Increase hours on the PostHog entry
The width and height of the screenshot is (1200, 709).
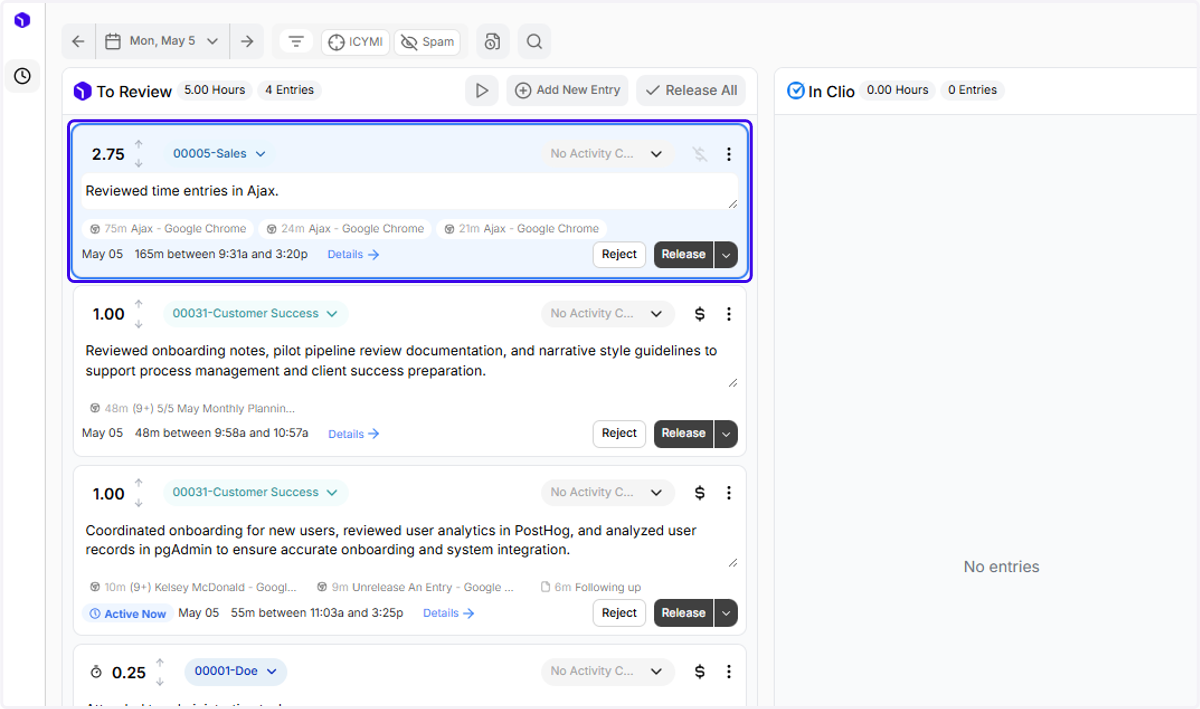point(139,483)
